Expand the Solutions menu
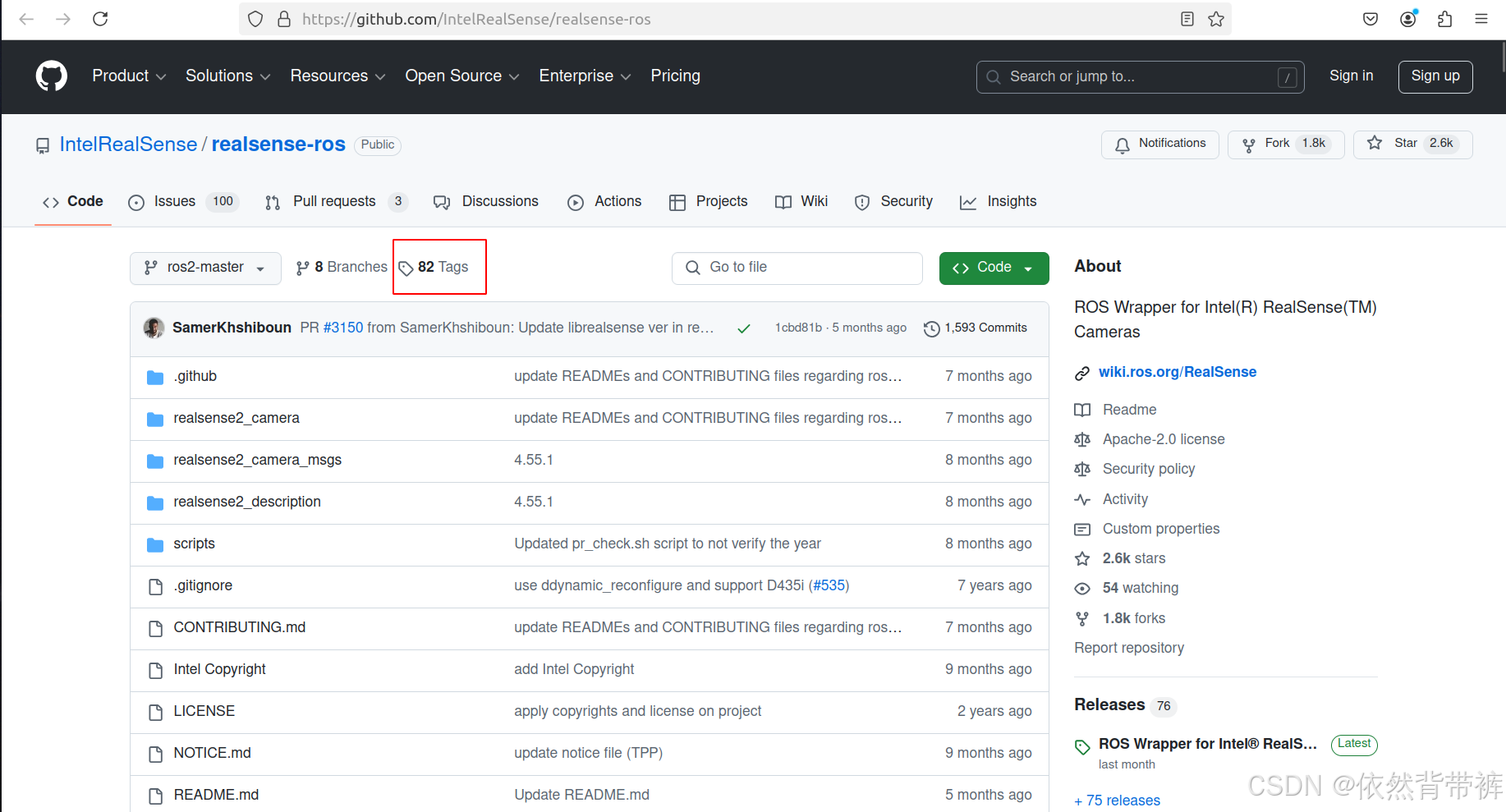 tap(227, 76)
